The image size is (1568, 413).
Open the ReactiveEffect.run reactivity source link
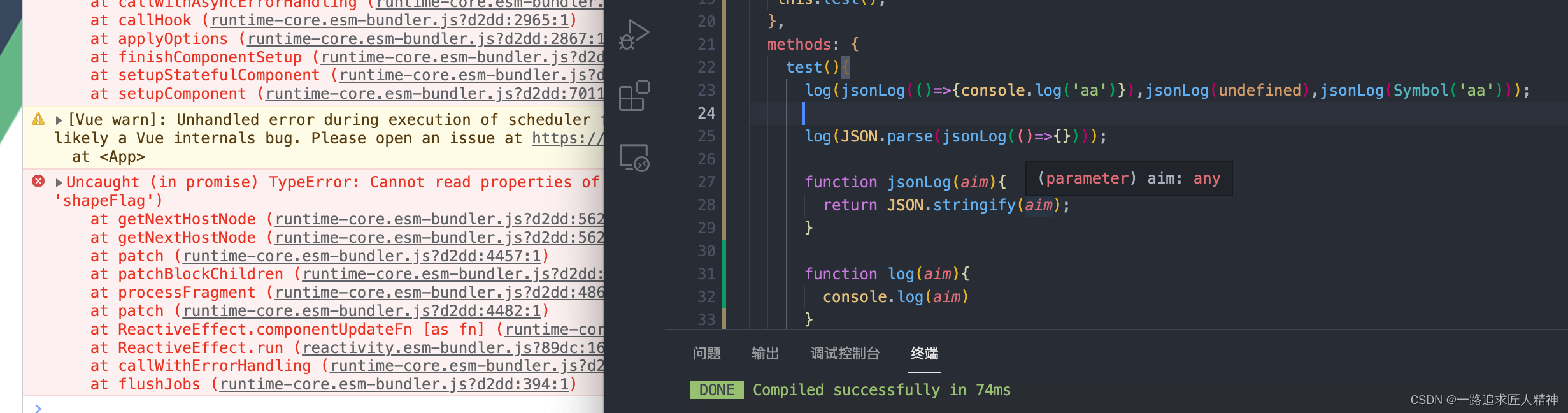click(x=453, y=348)
